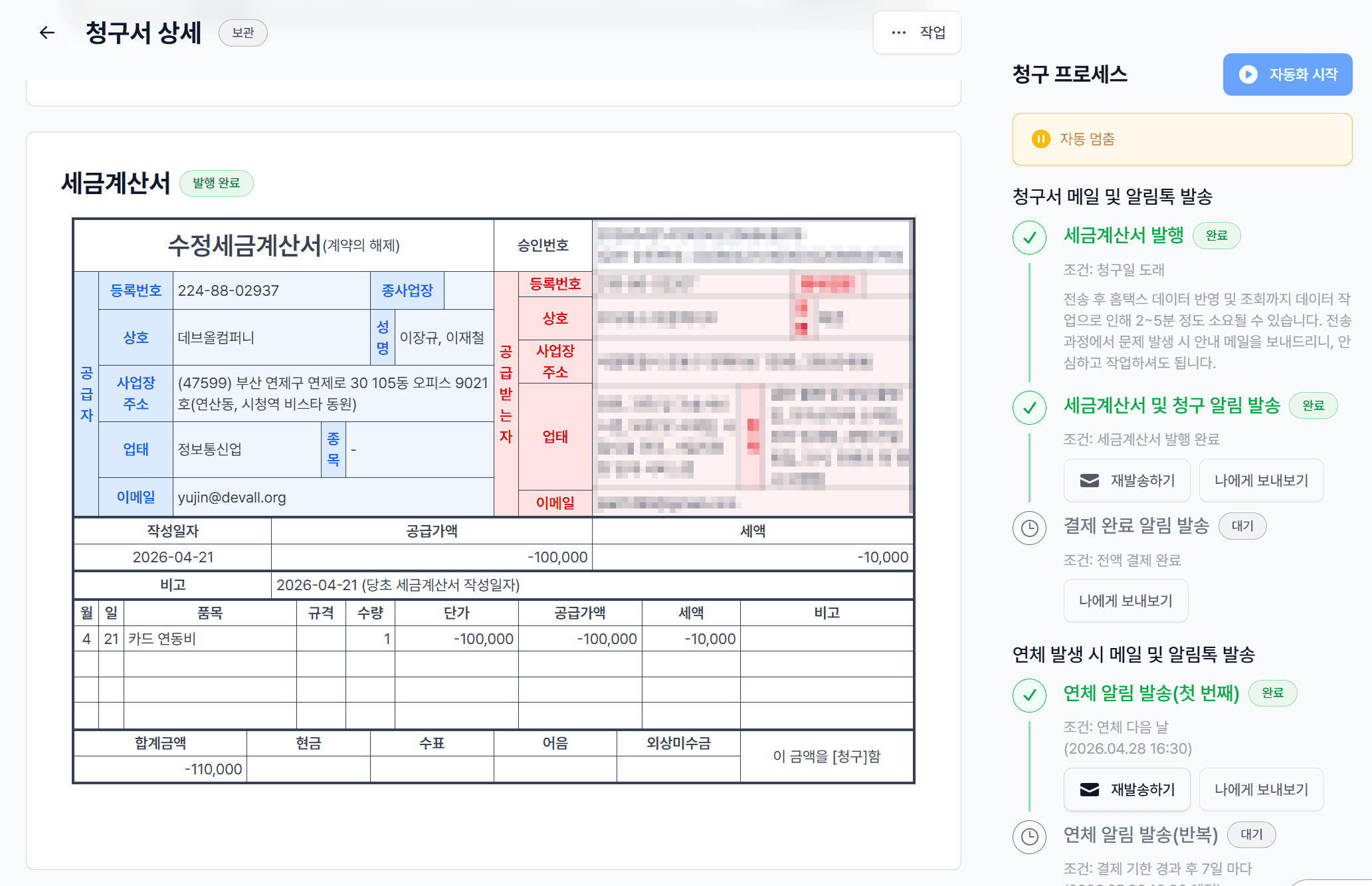1372x886 pixels.
Task: Click the green check icon for 세금계산서 발행
Action: 1029,237
